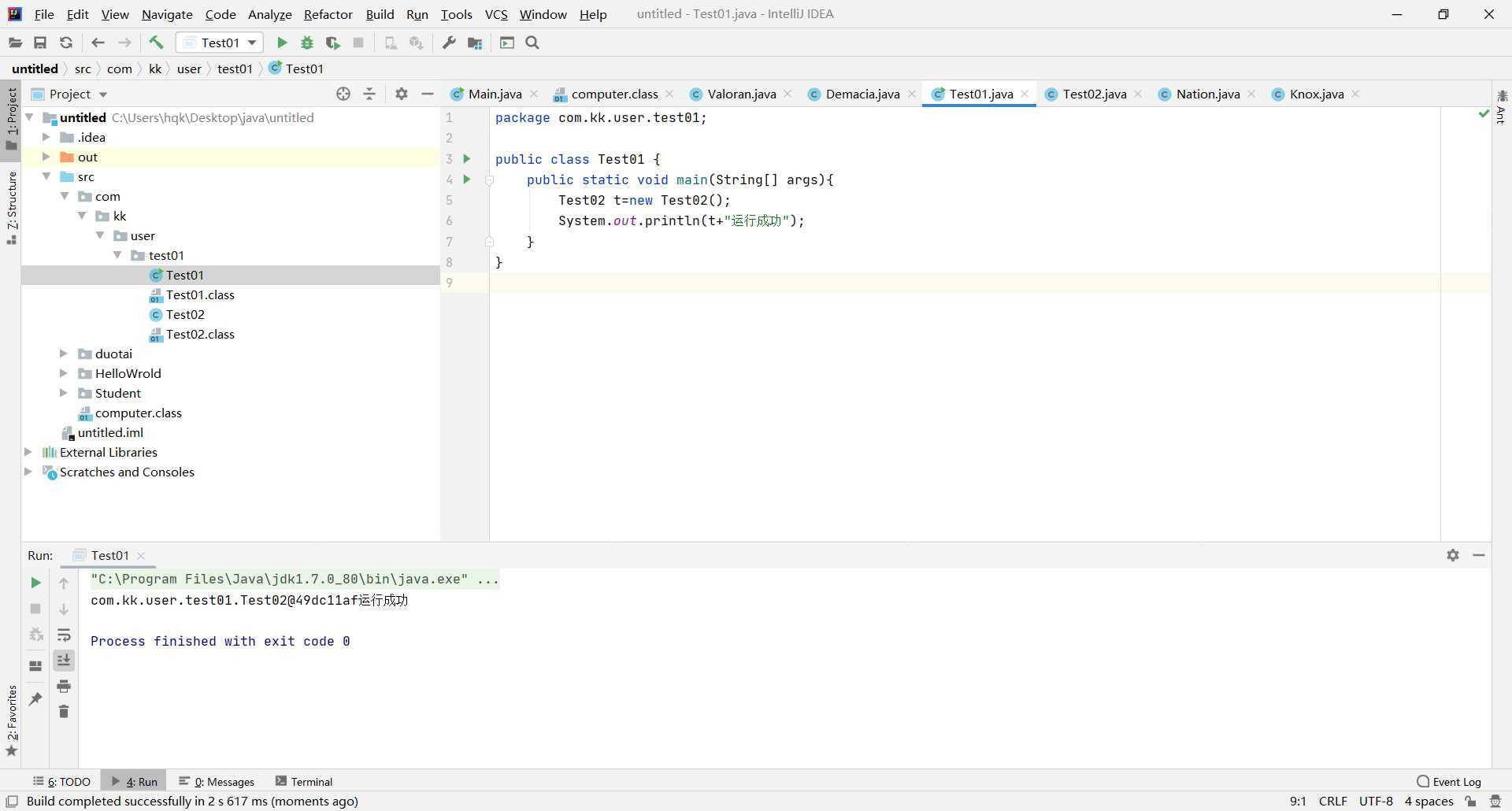Expand the .idea folder
The height and width of the screenshot is (811, 1512).
[x=46, y=137]
